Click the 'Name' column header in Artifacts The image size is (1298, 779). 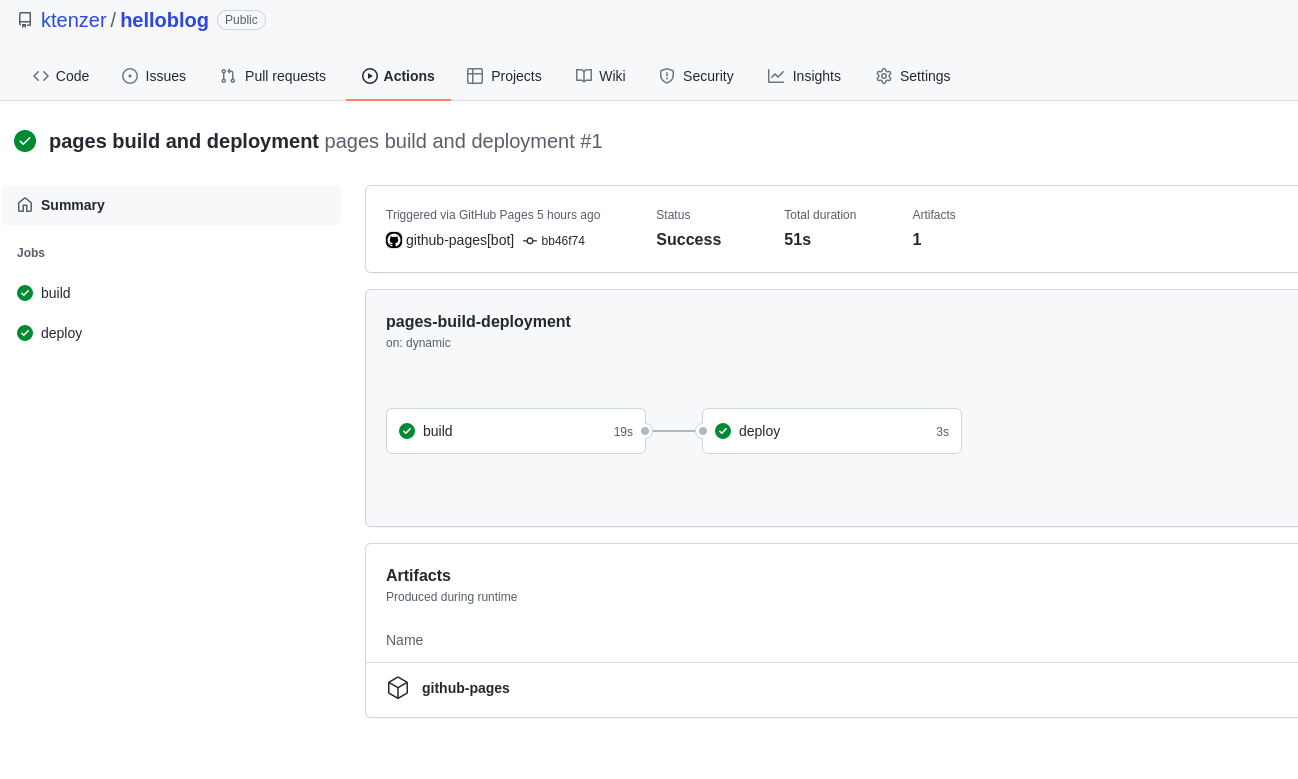pos(404,640)
